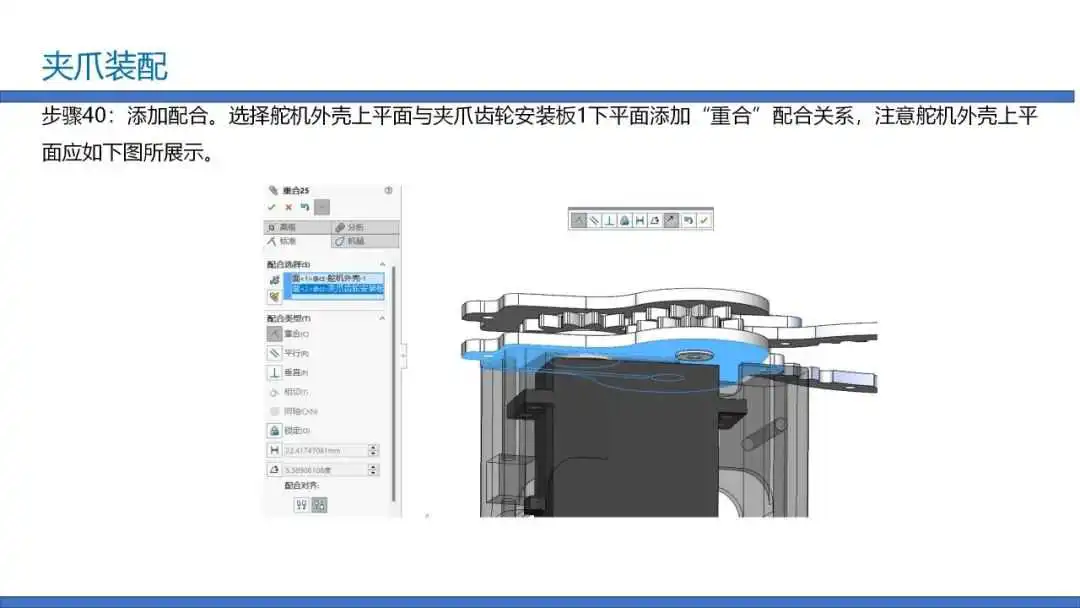Click the black servo body in the 3D view
Viewport: 1080px width, 608px height.
634,441
